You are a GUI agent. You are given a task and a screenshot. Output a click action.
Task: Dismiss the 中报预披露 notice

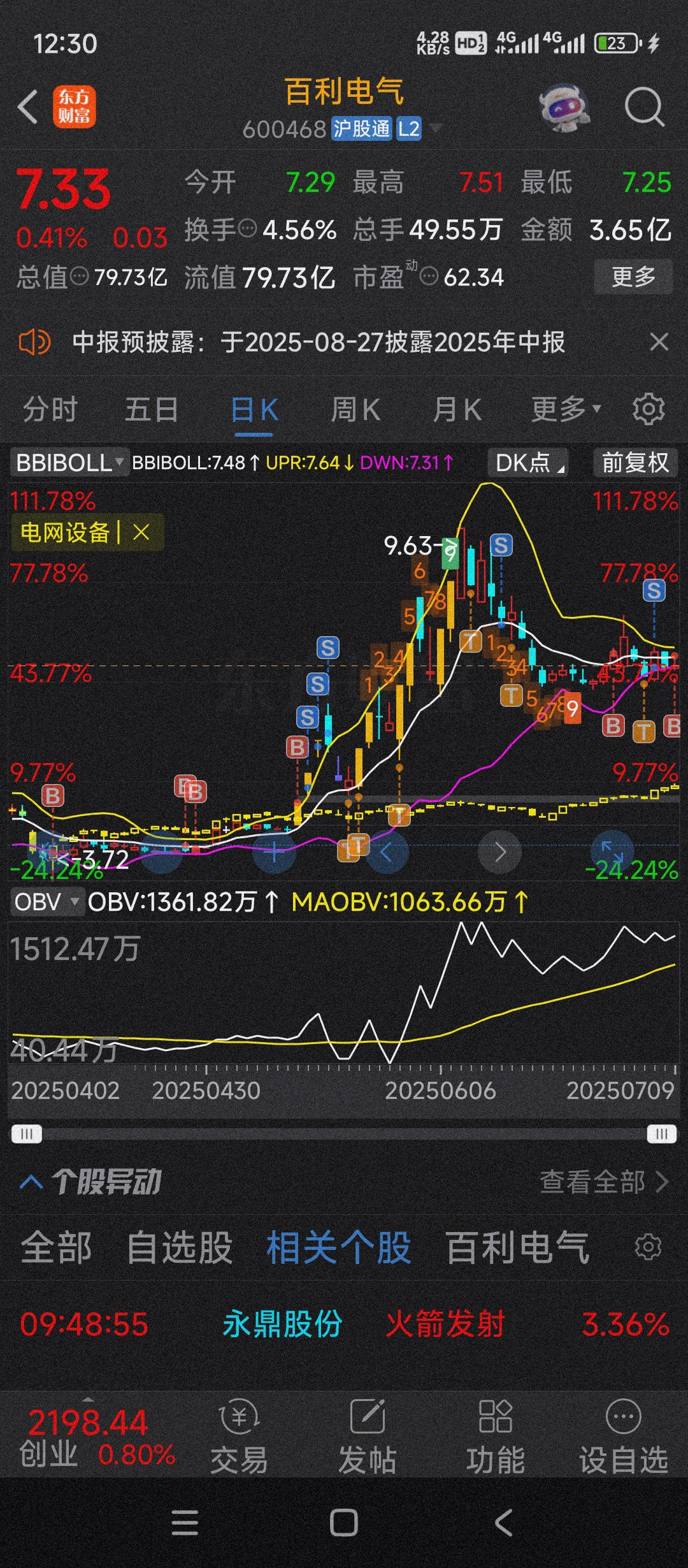(659, 342)
